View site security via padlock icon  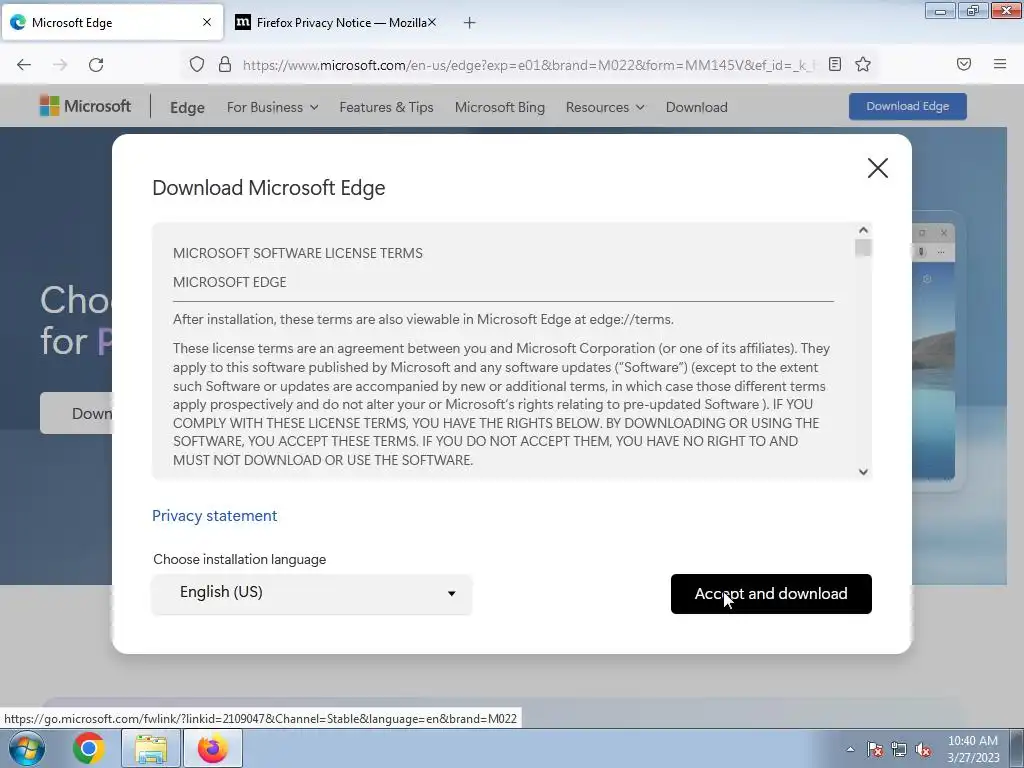point(225,64)
